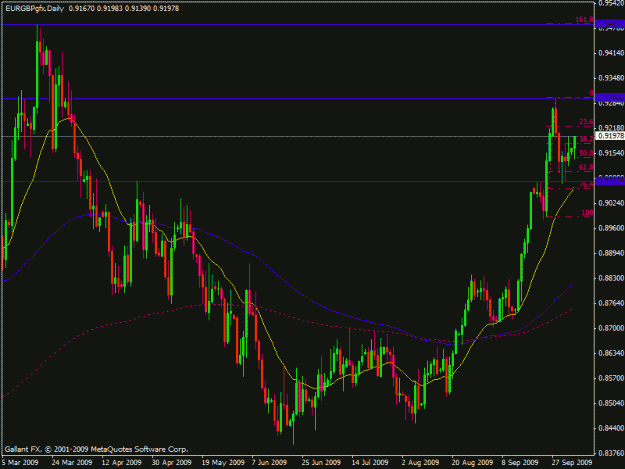The width and height of the screenshot is (625, 469).
Task: Click the 0.85700 price axis label
Action: pyautogui.click(x=611, y=378)
